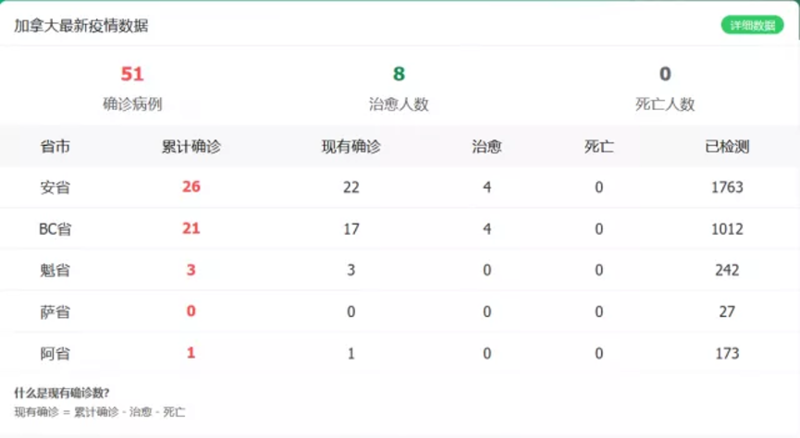The image size is (800, 438).
Task: Click the 已检测 column header
Action: pos(727,146)
